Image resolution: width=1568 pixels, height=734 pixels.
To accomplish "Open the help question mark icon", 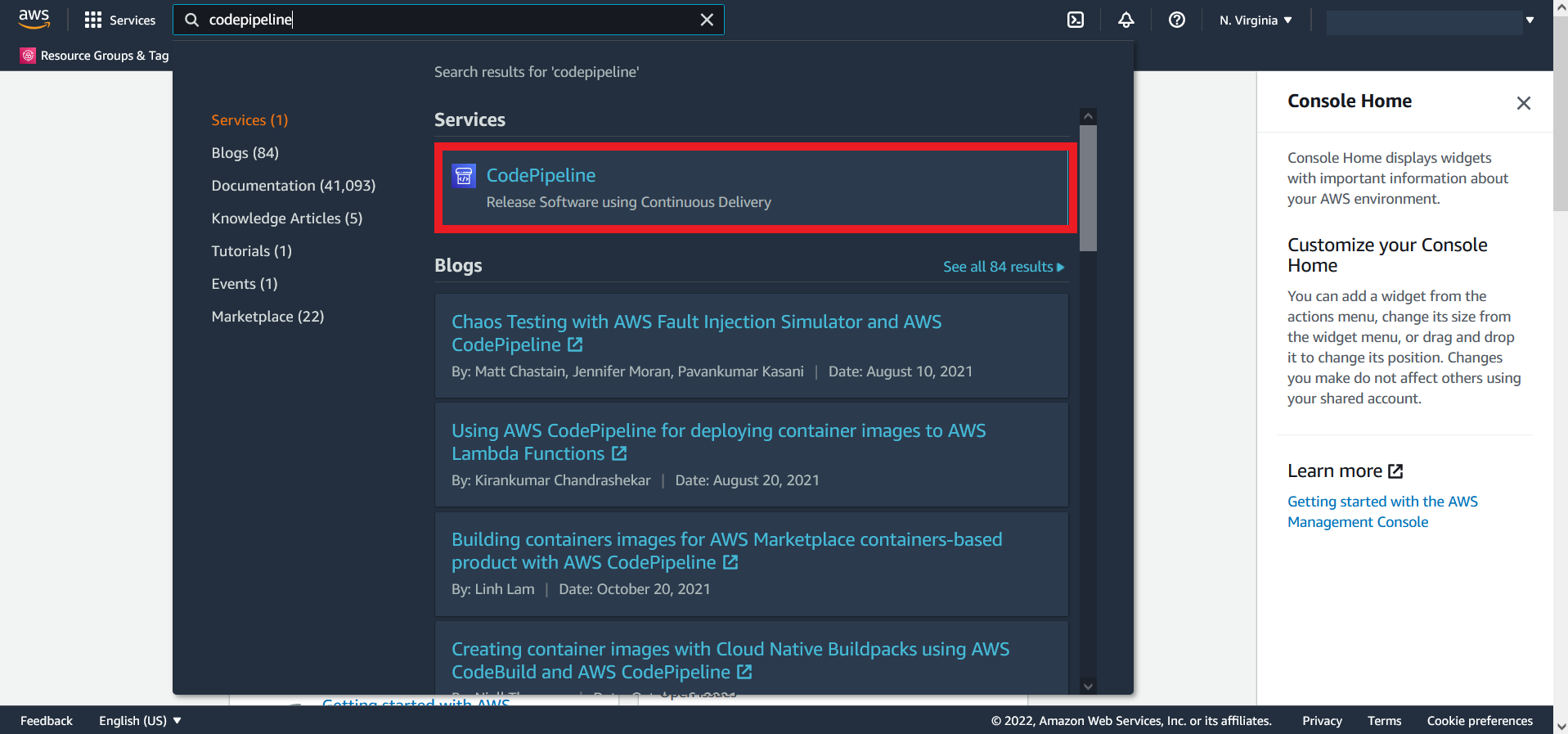I will tap(1177, 20).
